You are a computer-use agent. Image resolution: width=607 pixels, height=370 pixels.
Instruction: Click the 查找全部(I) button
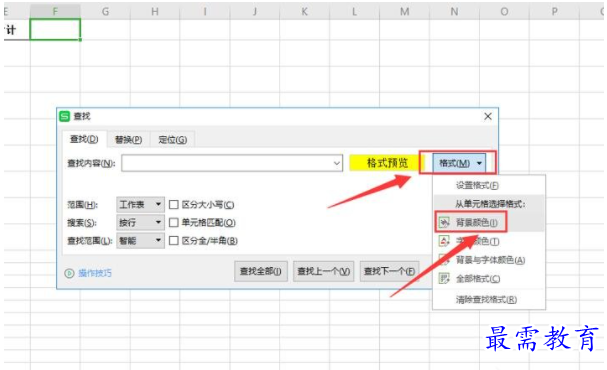point(261,271)
